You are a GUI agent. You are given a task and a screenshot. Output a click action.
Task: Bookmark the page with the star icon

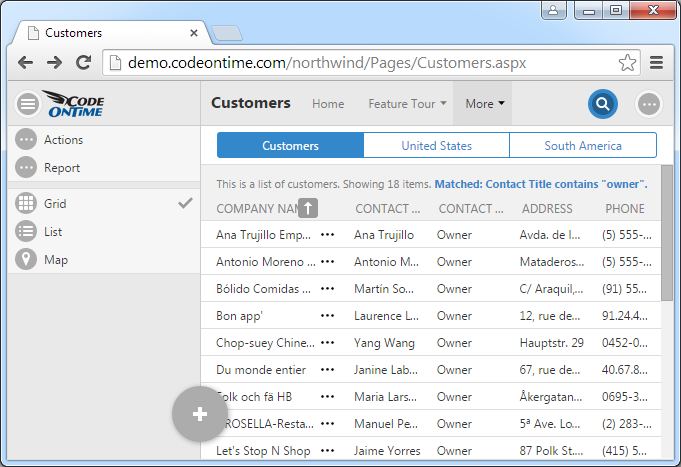coord(627,62)
